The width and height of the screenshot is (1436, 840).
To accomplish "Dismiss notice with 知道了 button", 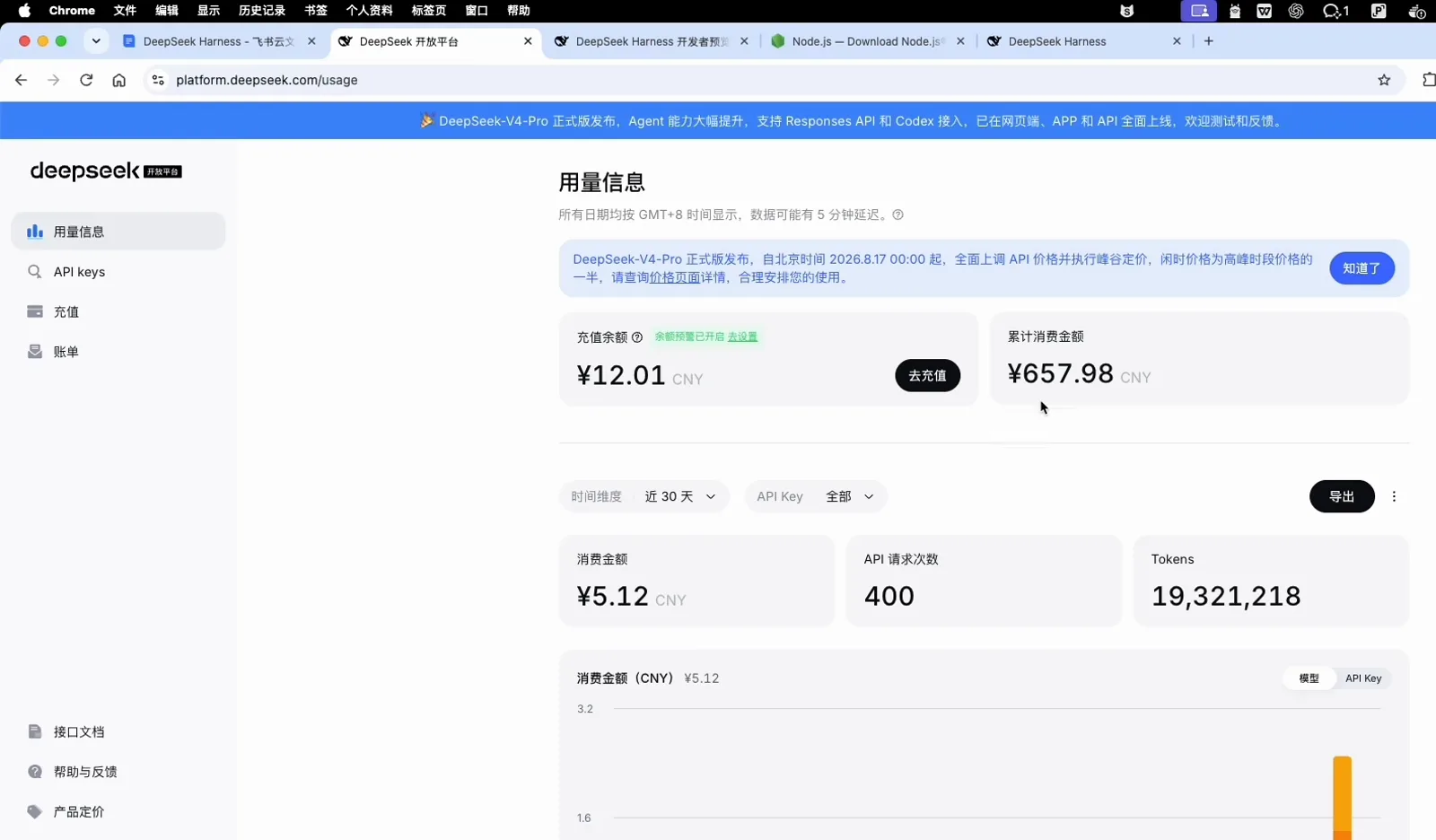I will (x=1362, y=268).
